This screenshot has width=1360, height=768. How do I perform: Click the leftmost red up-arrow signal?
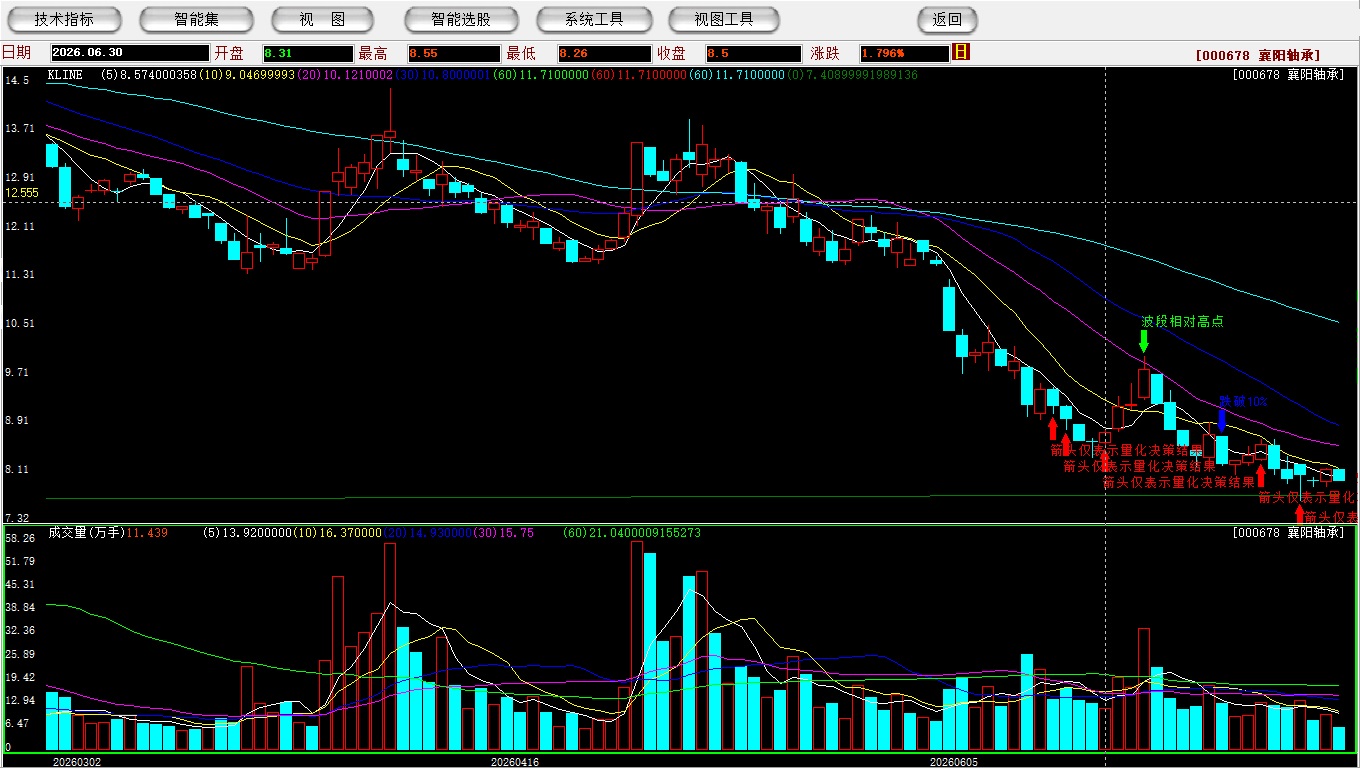1052,428
